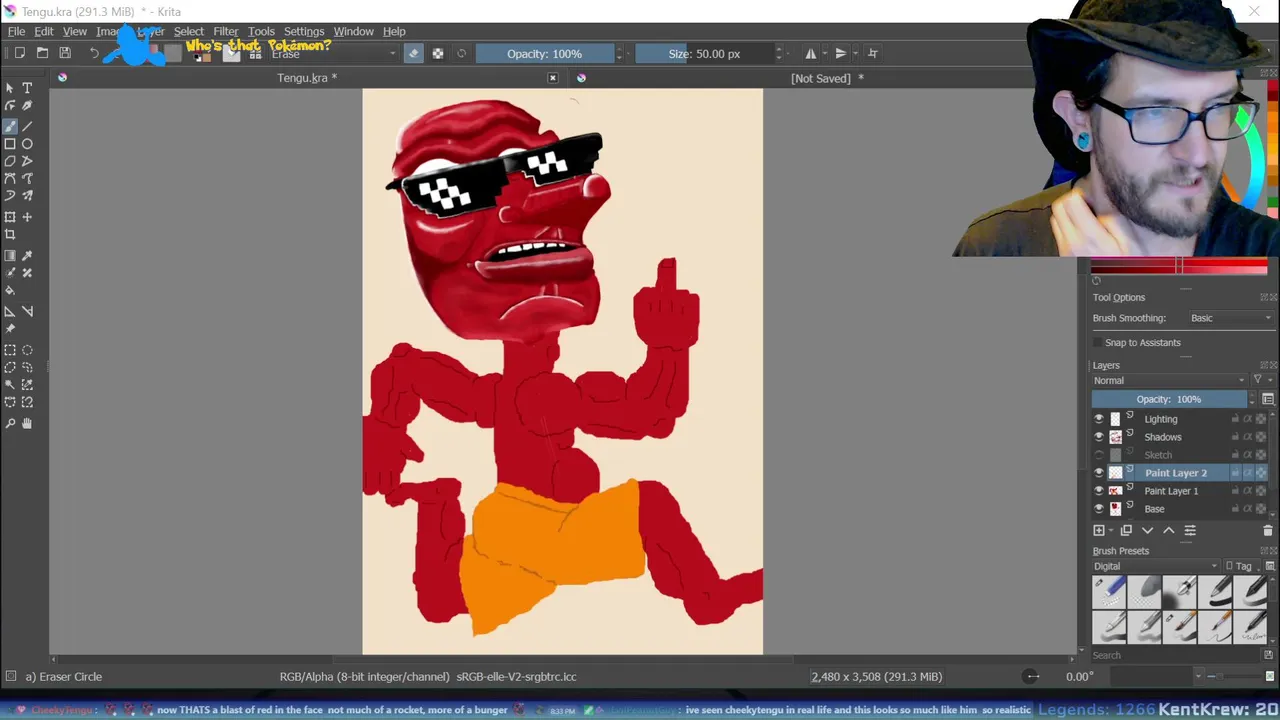
Task: Adjust layer Opacity slider in Layers
Action: tap(1168, 399)
